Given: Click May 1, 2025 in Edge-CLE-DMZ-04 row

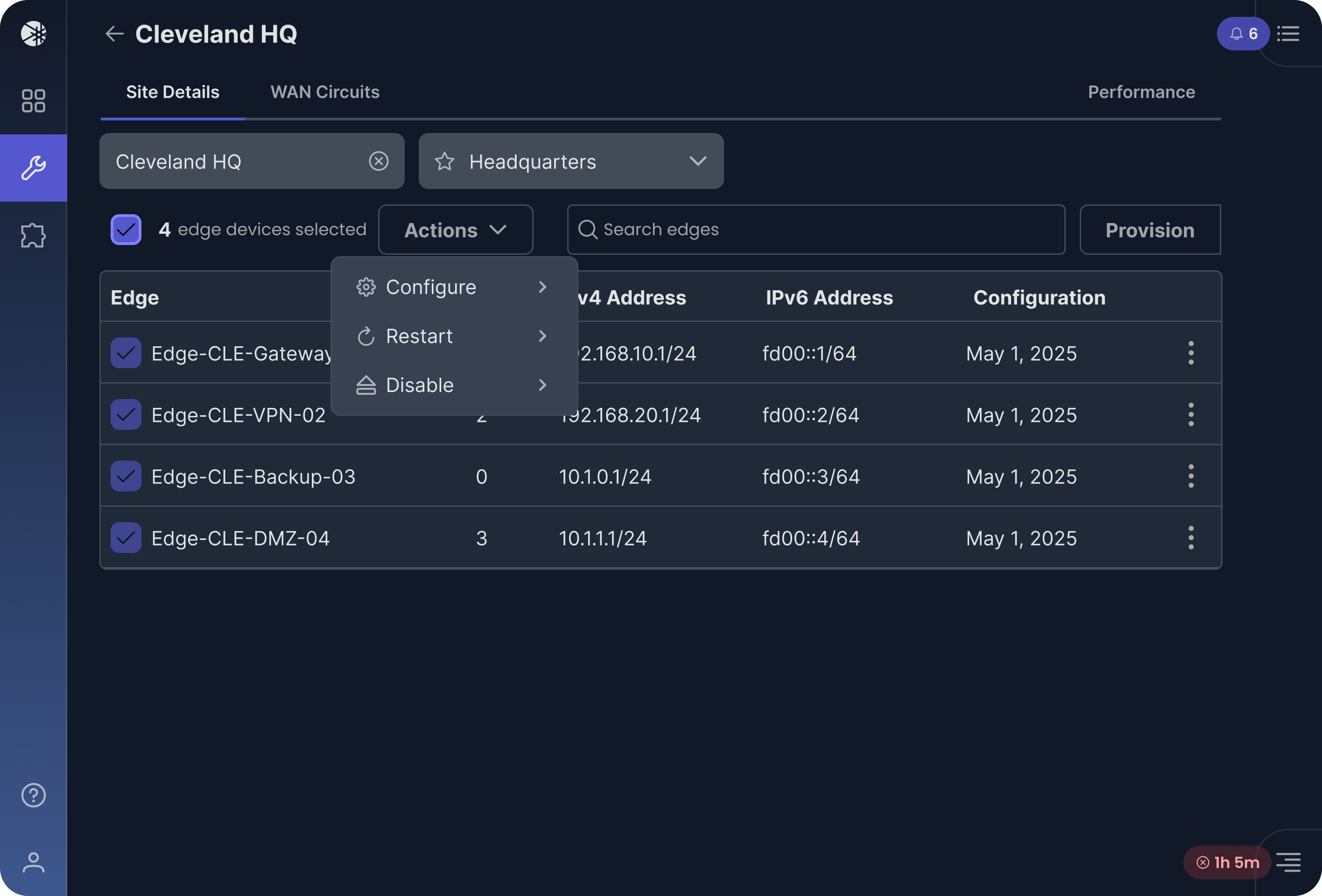Looking at the screenshot, I should tap(1021, 538).
